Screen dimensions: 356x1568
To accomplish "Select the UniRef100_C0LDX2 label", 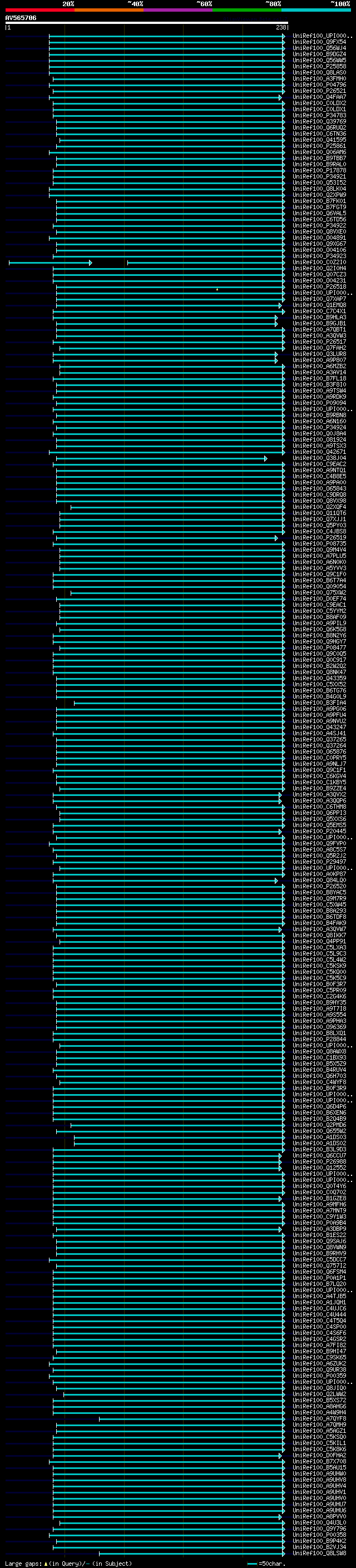I will pos(319,103).
